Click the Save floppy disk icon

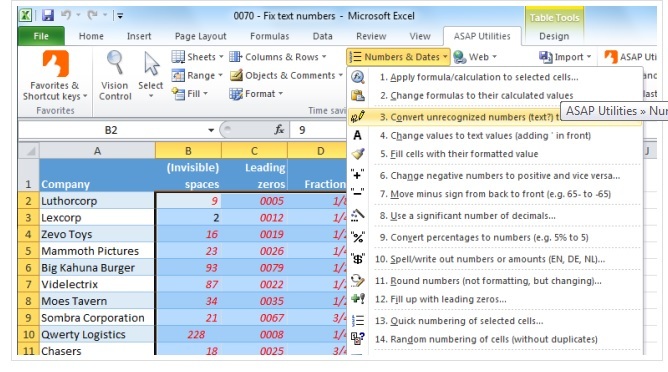(48, 15)
